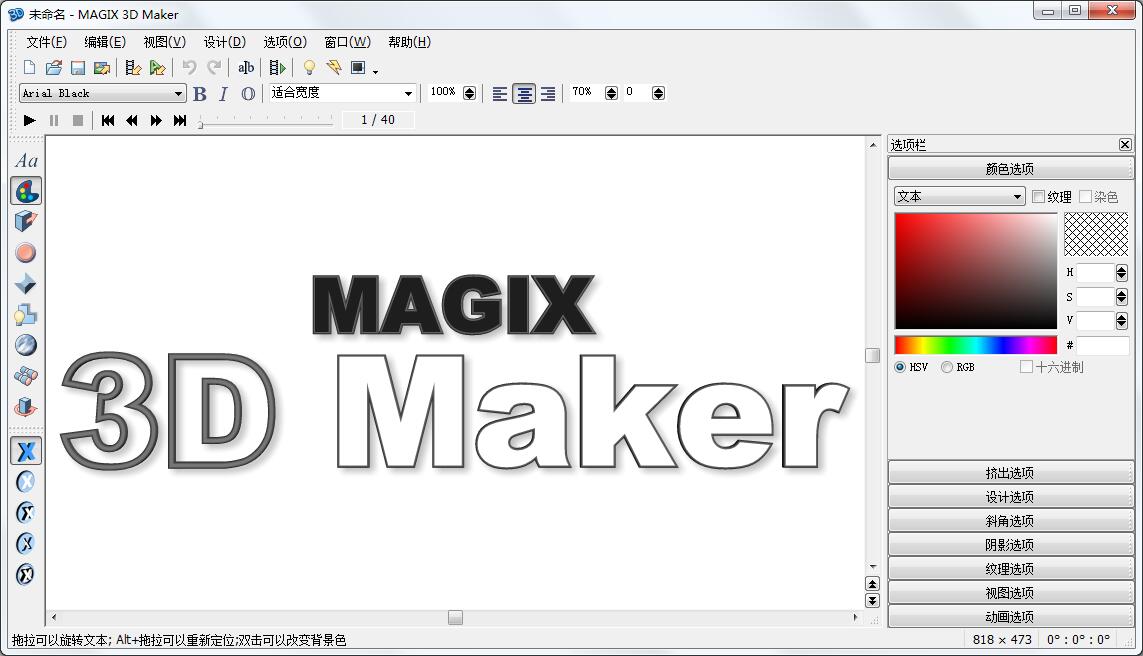This screenshot has width=1143, height=656.
Task: Open the text editing 'ab' icon
Action: click(246, 68)
